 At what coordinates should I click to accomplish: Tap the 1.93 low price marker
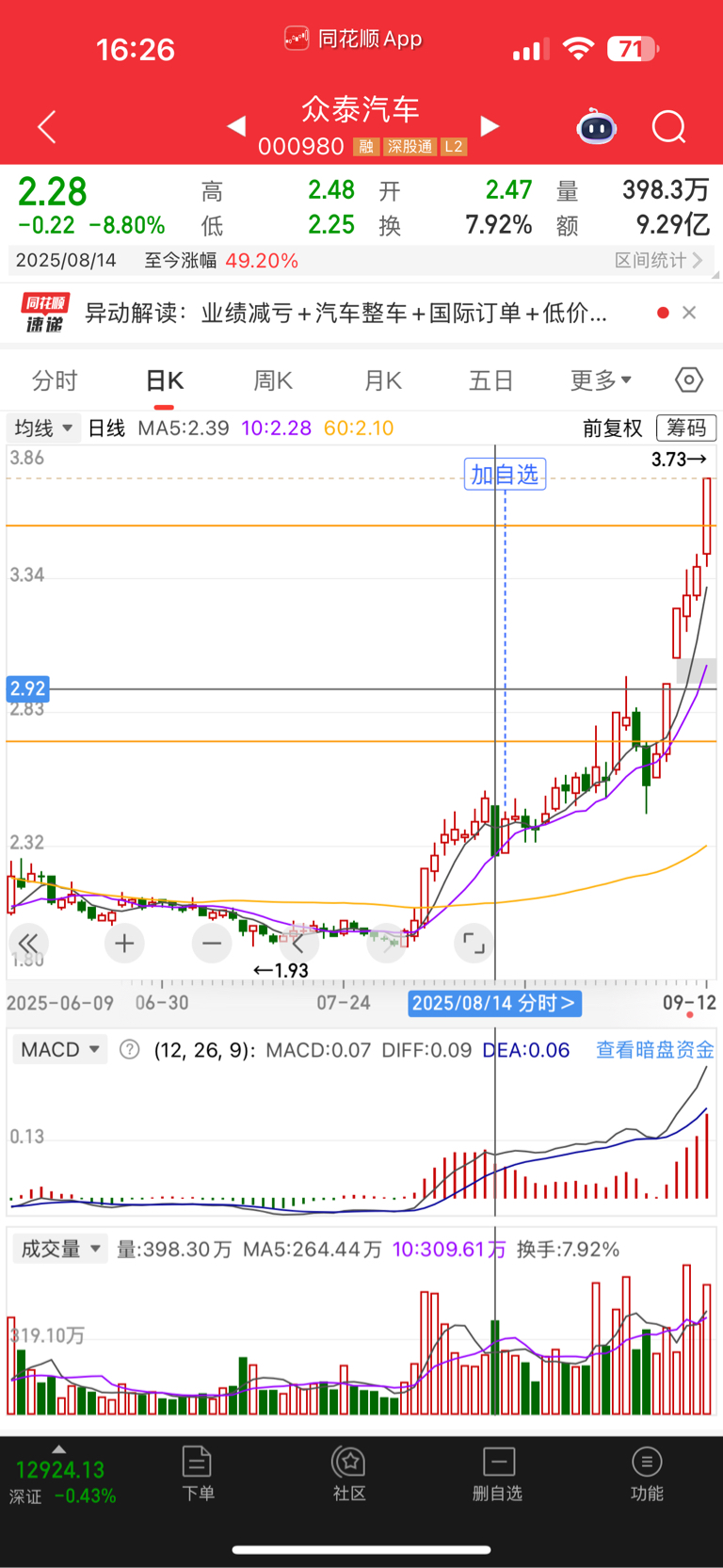pyautogui.click(x=281, y=970)
